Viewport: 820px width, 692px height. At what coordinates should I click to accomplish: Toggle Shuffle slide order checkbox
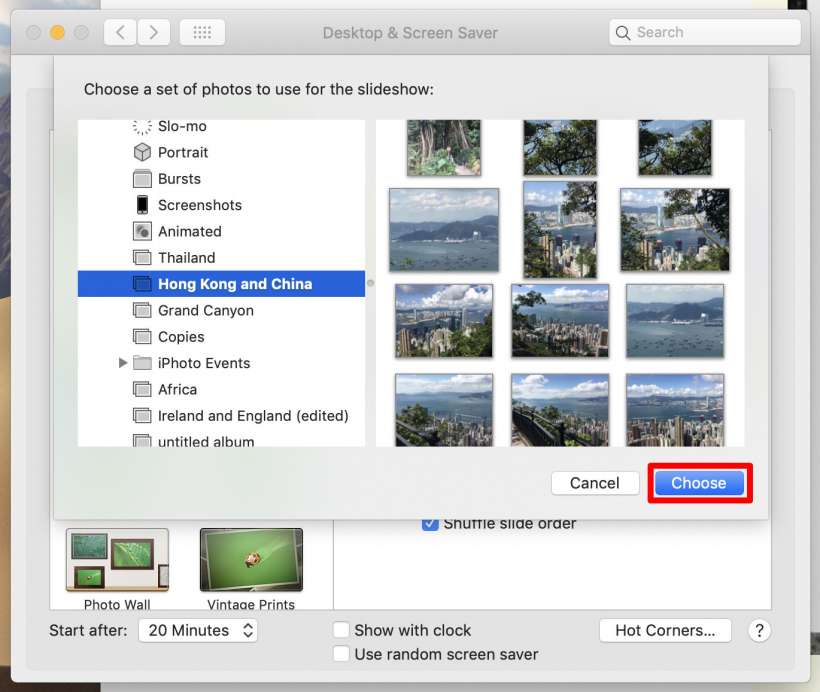pos(430,524)
